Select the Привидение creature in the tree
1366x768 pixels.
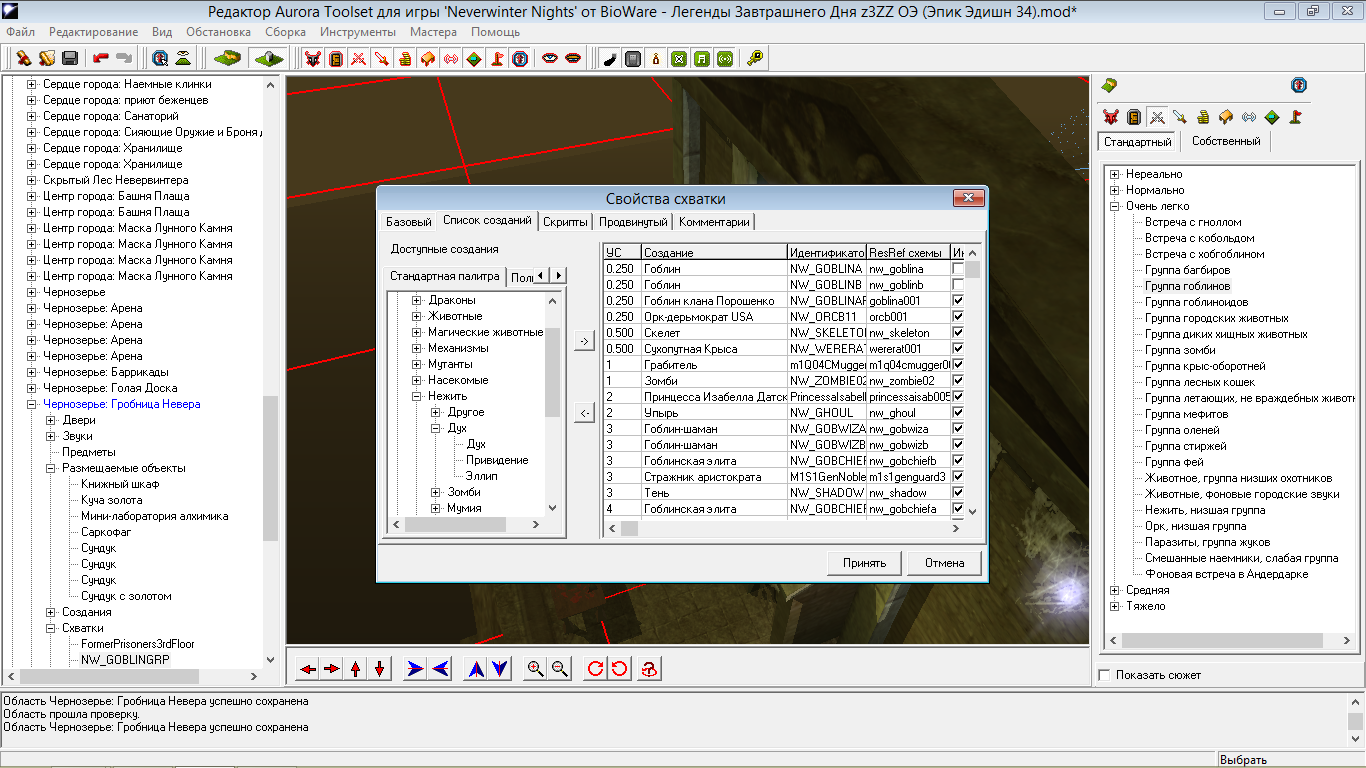[x=497, y=460]
